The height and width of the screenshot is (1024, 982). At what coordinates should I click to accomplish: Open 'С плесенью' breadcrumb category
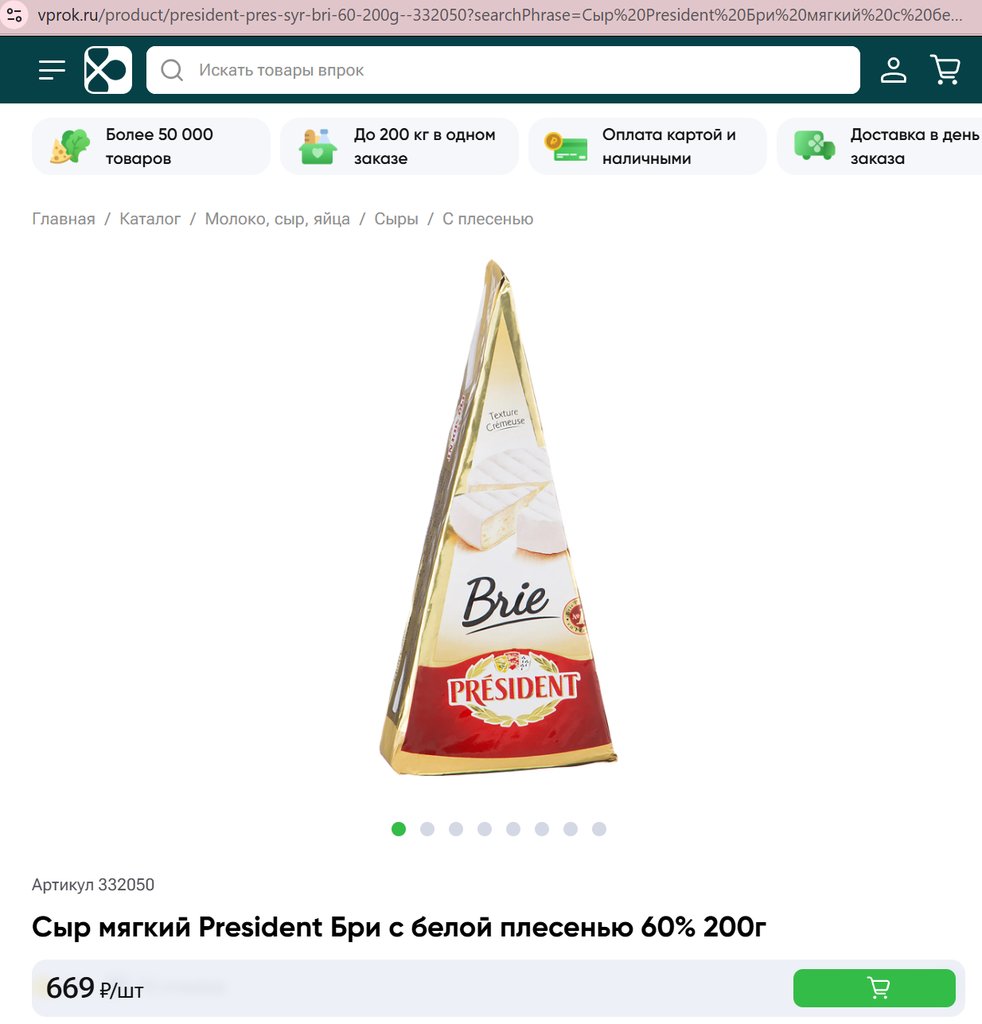pos(488,219)
